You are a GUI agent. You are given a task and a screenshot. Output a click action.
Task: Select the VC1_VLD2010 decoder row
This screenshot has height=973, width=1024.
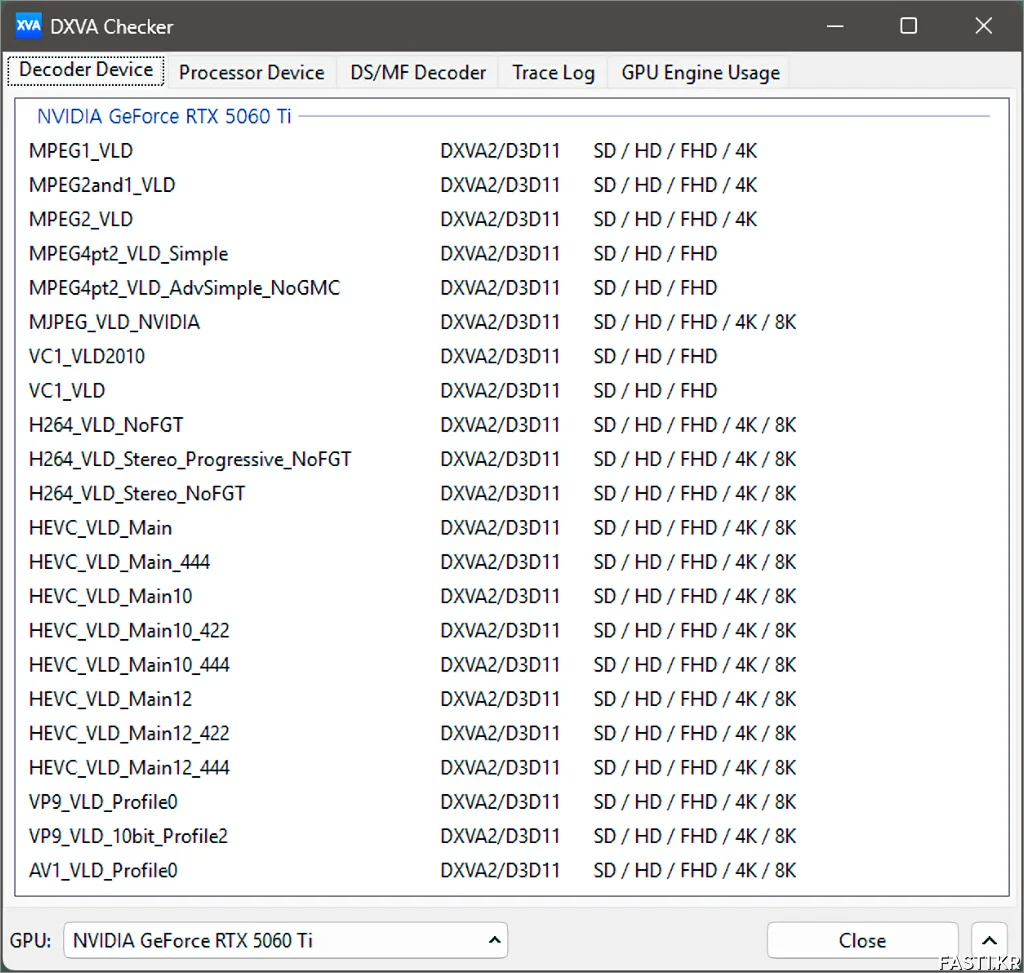(511, 357)
